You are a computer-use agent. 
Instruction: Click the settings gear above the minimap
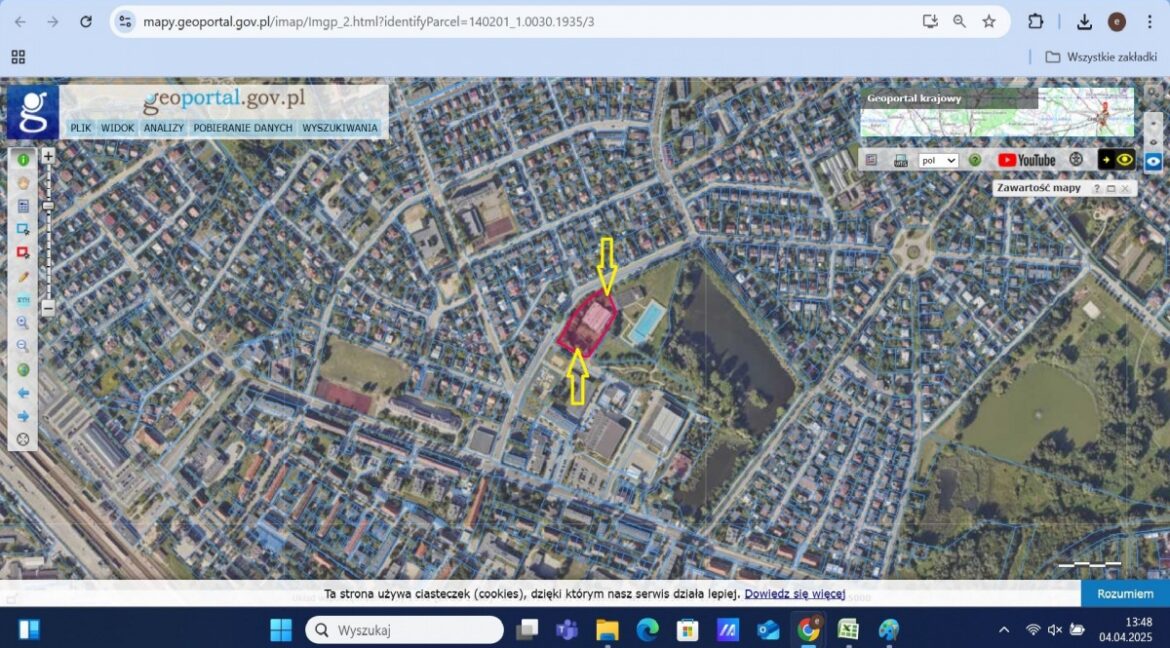click(1152, 93)
